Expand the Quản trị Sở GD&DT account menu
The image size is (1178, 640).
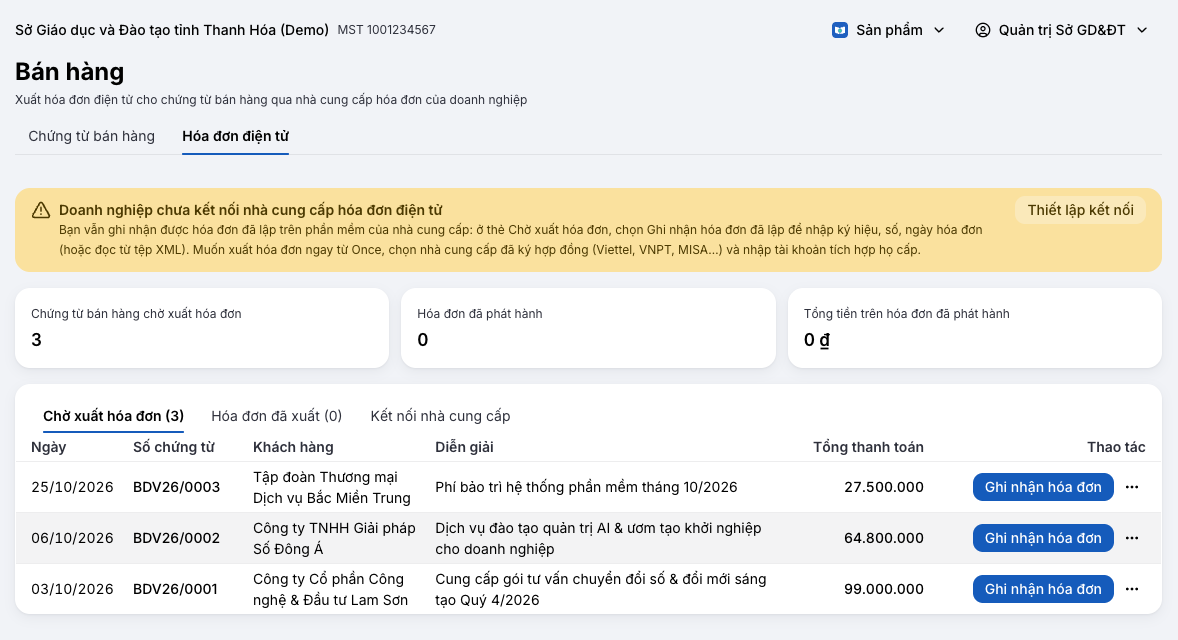click(x=1062, y=30)
